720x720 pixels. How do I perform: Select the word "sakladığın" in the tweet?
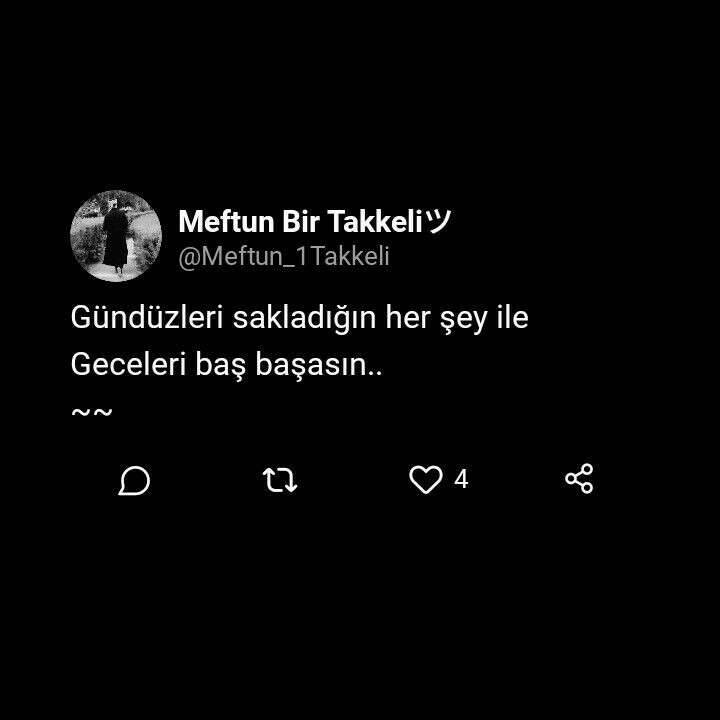pos(304,318)
